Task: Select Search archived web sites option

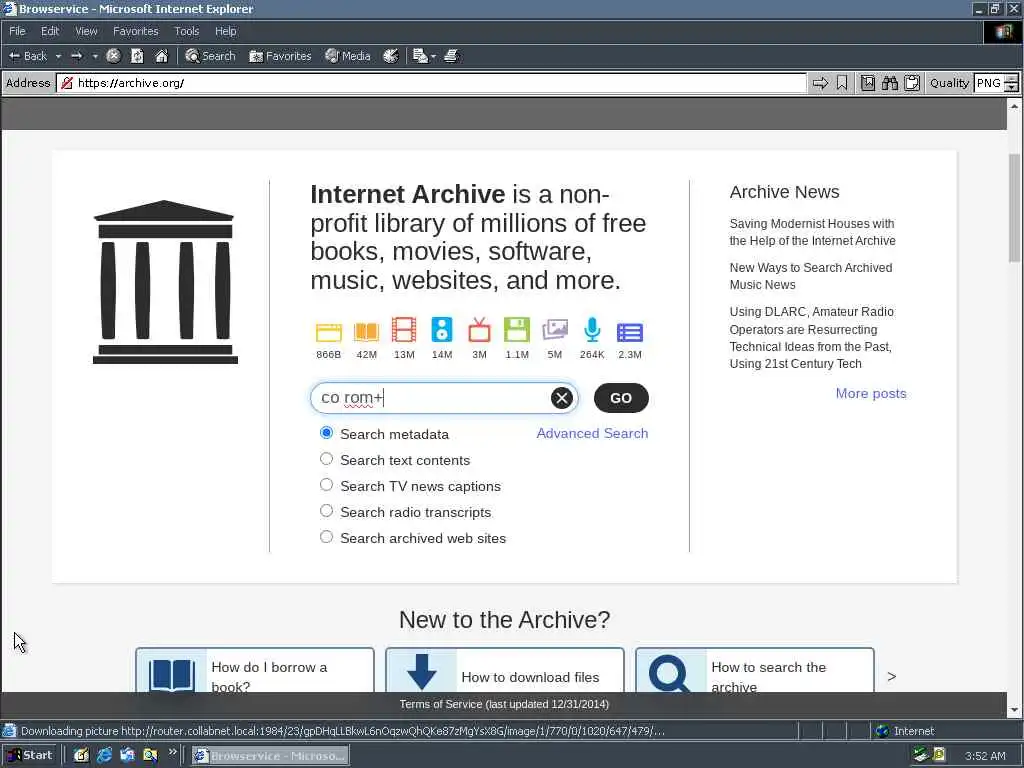Action: point(327,537)
